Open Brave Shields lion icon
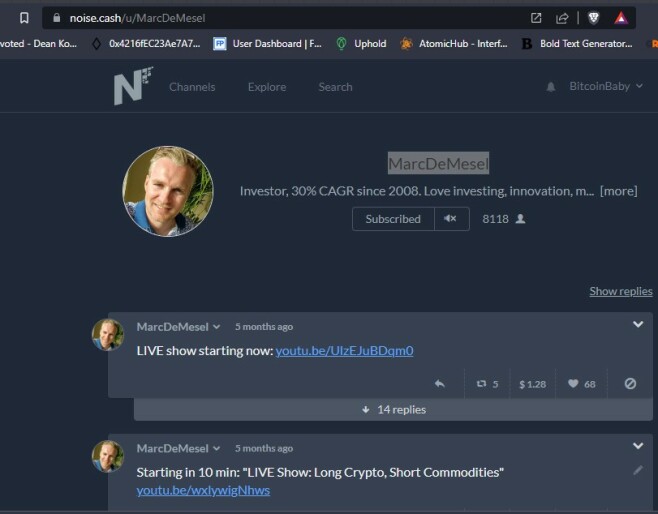This screenshot has height=514, width=658. (593, 18)
